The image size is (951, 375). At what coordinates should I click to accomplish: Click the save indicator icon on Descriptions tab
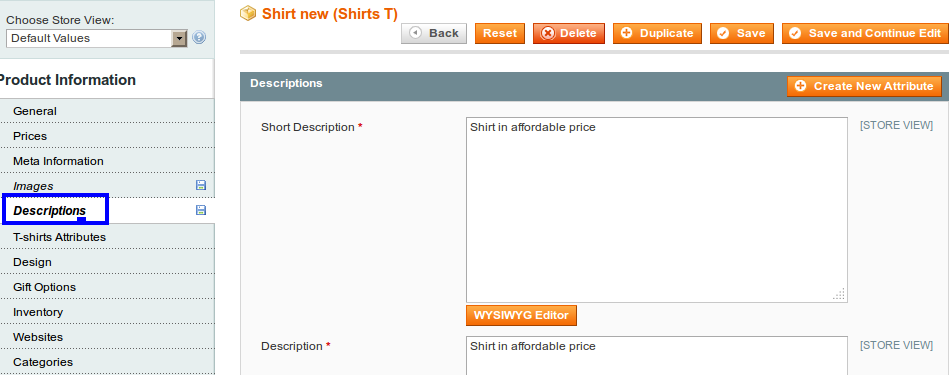coord(201,210)
